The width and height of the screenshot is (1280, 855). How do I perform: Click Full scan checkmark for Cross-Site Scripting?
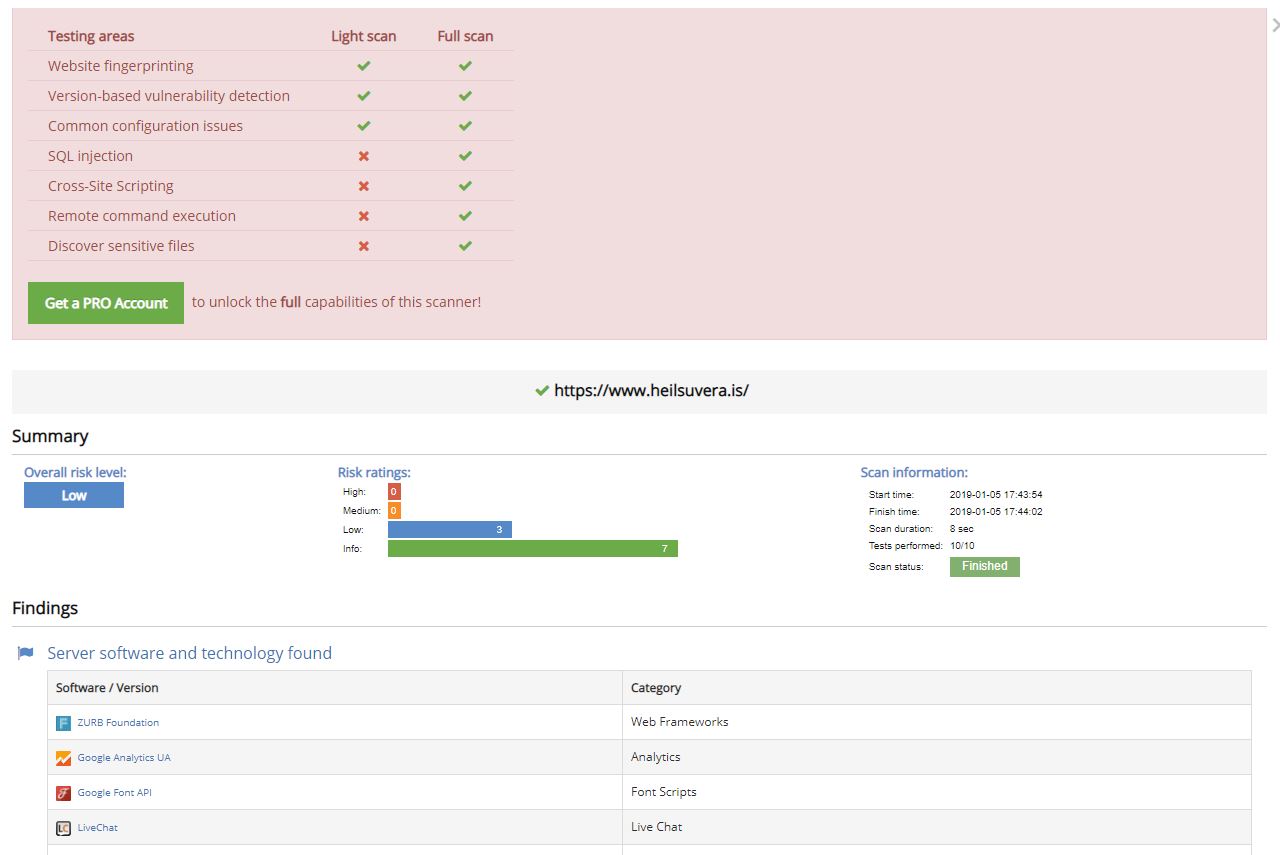465,186
